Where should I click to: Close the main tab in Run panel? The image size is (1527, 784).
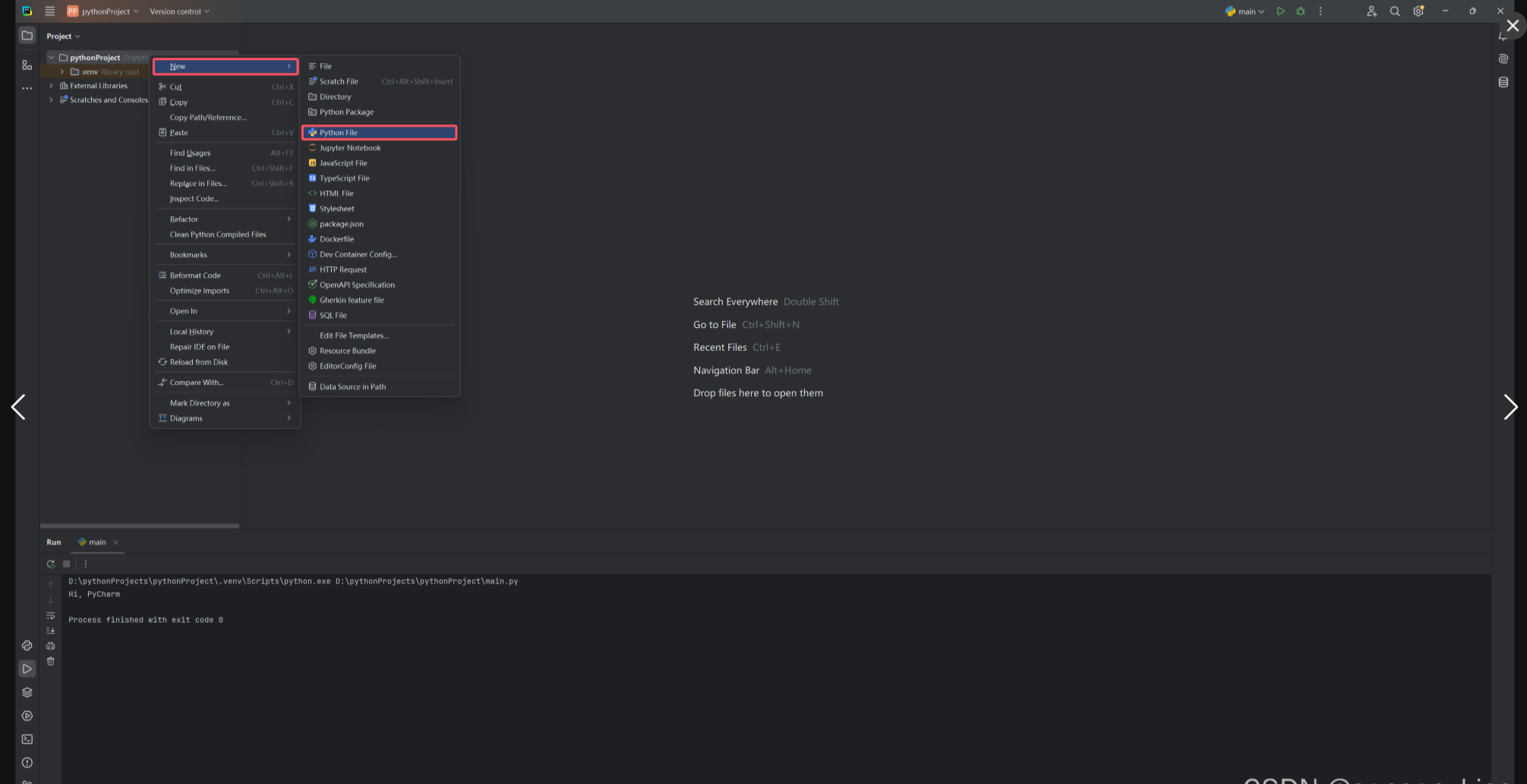coord(115,543)
